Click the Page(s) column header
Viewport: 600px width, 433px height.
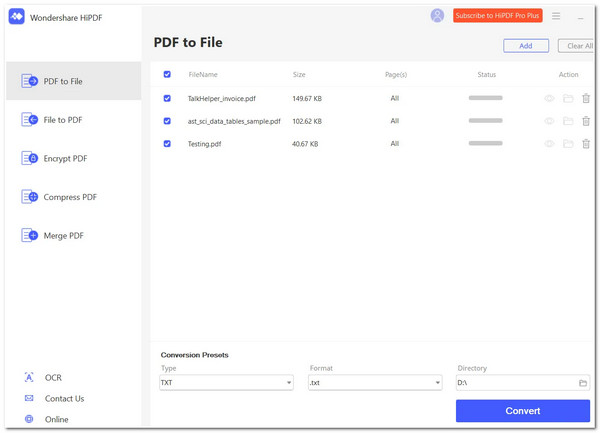(x=396, y=75)
